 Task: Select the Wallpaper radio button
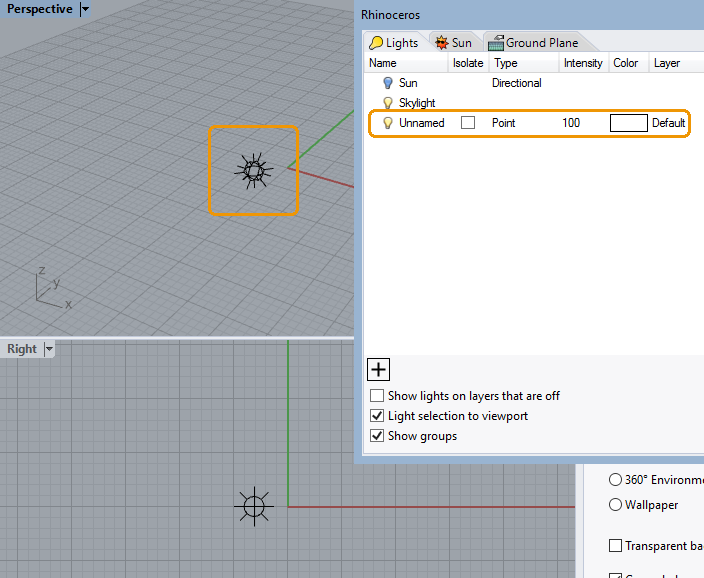point(616,505)
